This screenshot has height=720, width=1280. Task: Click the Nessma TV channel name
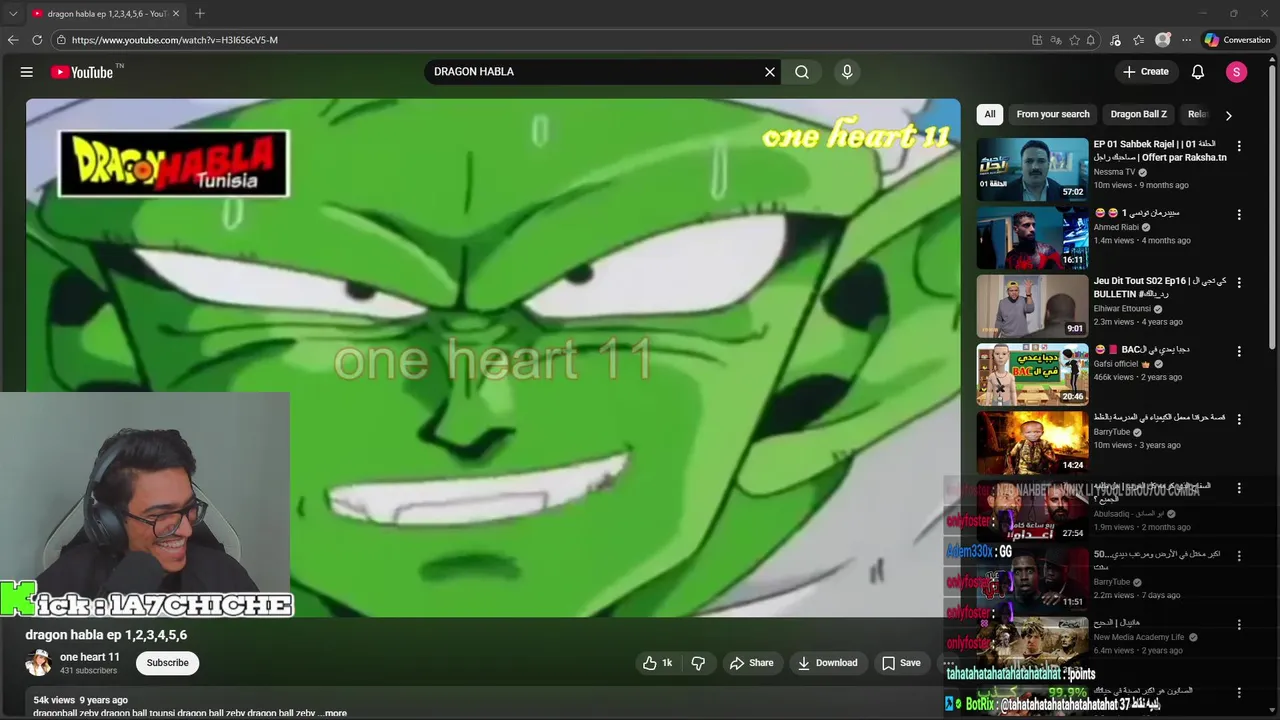tap(1114, 172)
